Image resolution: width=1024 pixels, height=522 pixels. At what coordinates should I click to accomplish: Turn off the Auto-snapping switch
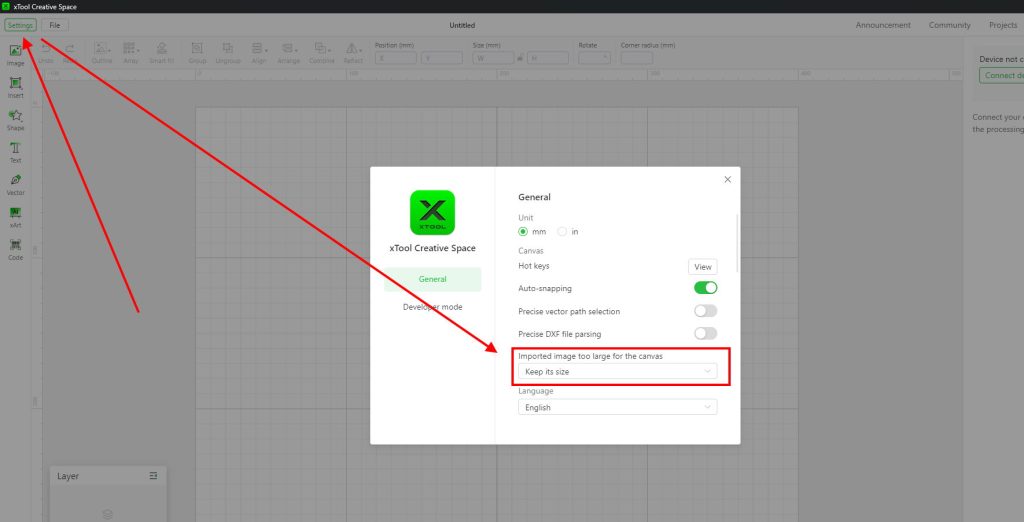[705, 288]
